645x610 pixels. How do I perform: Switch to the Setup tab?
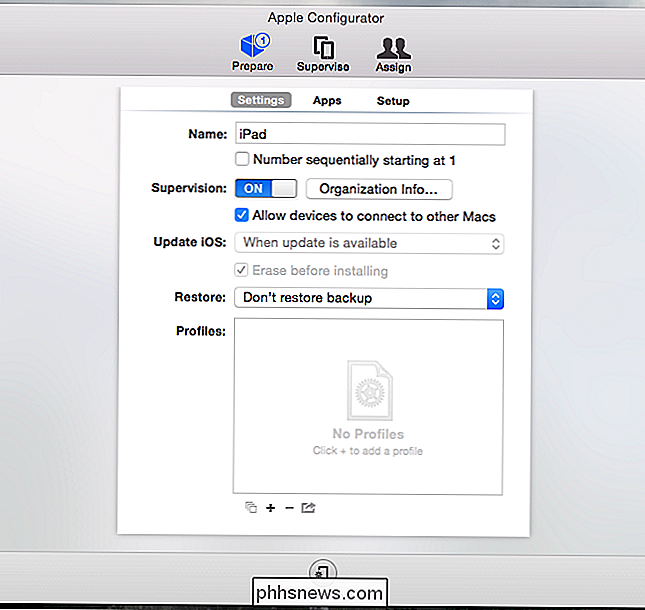393,101
